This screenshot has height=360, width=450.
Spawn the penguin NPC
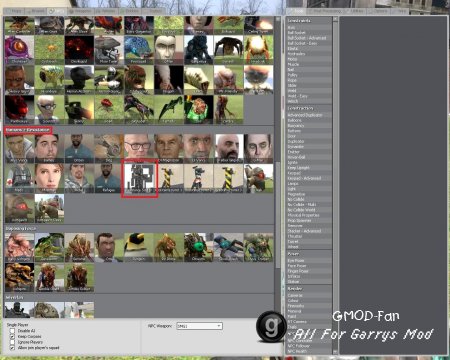point(139,247)
